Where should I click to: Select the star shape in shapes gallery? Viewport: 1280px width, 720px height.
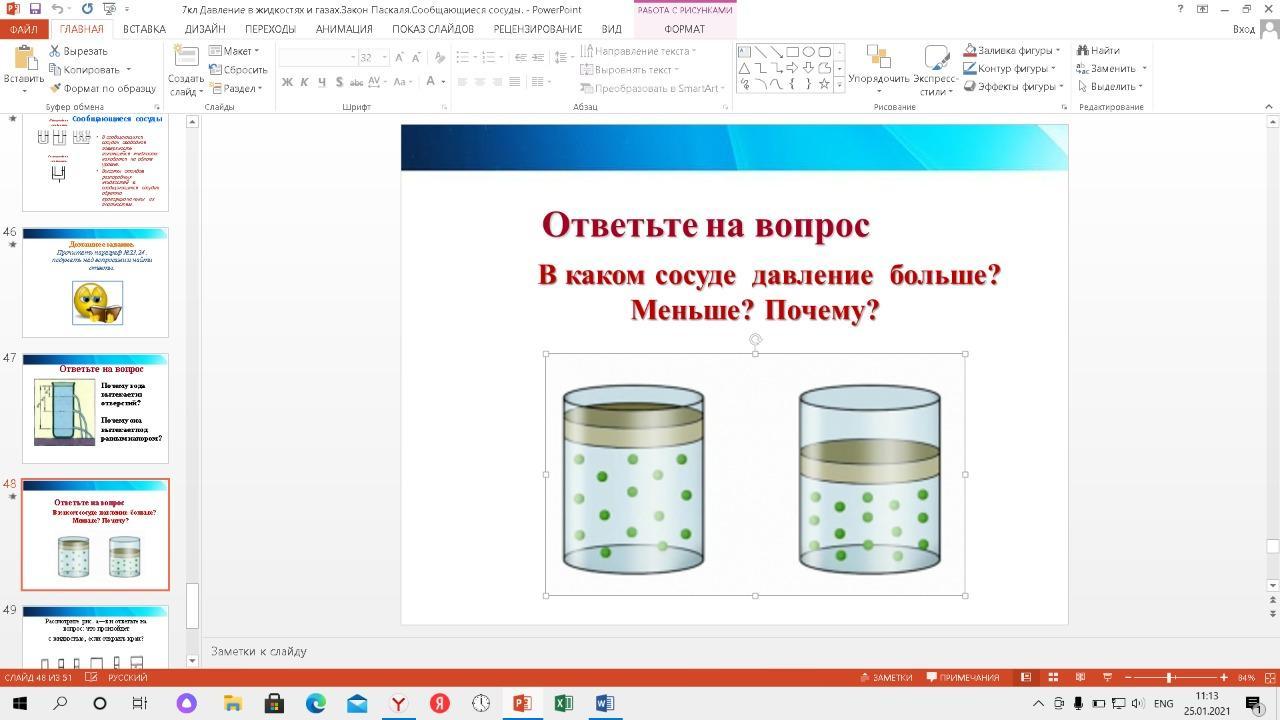tap(824, 84)
